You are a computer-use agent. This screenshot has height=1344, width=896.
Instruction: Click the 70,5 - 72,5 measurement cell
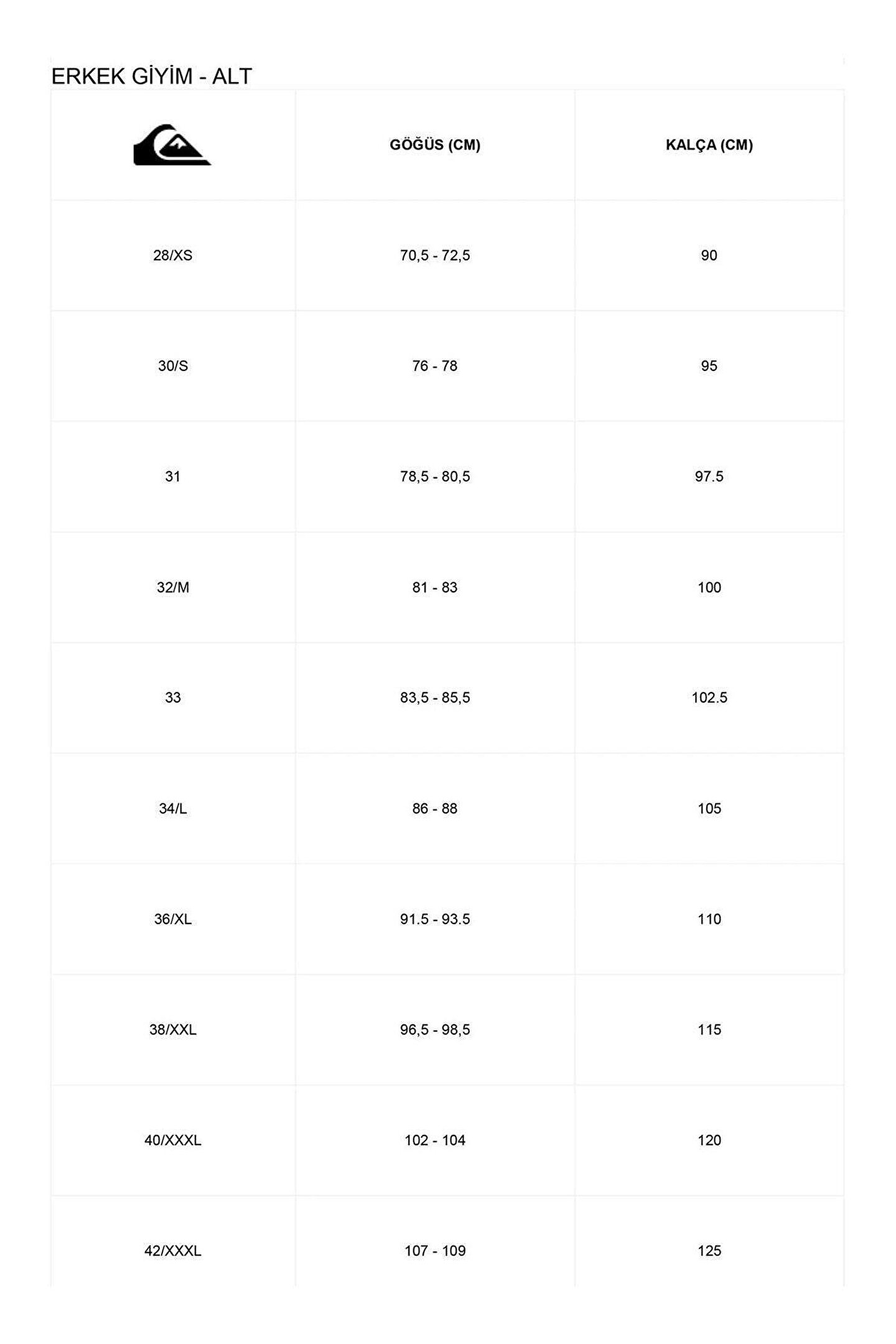[435, 256]
